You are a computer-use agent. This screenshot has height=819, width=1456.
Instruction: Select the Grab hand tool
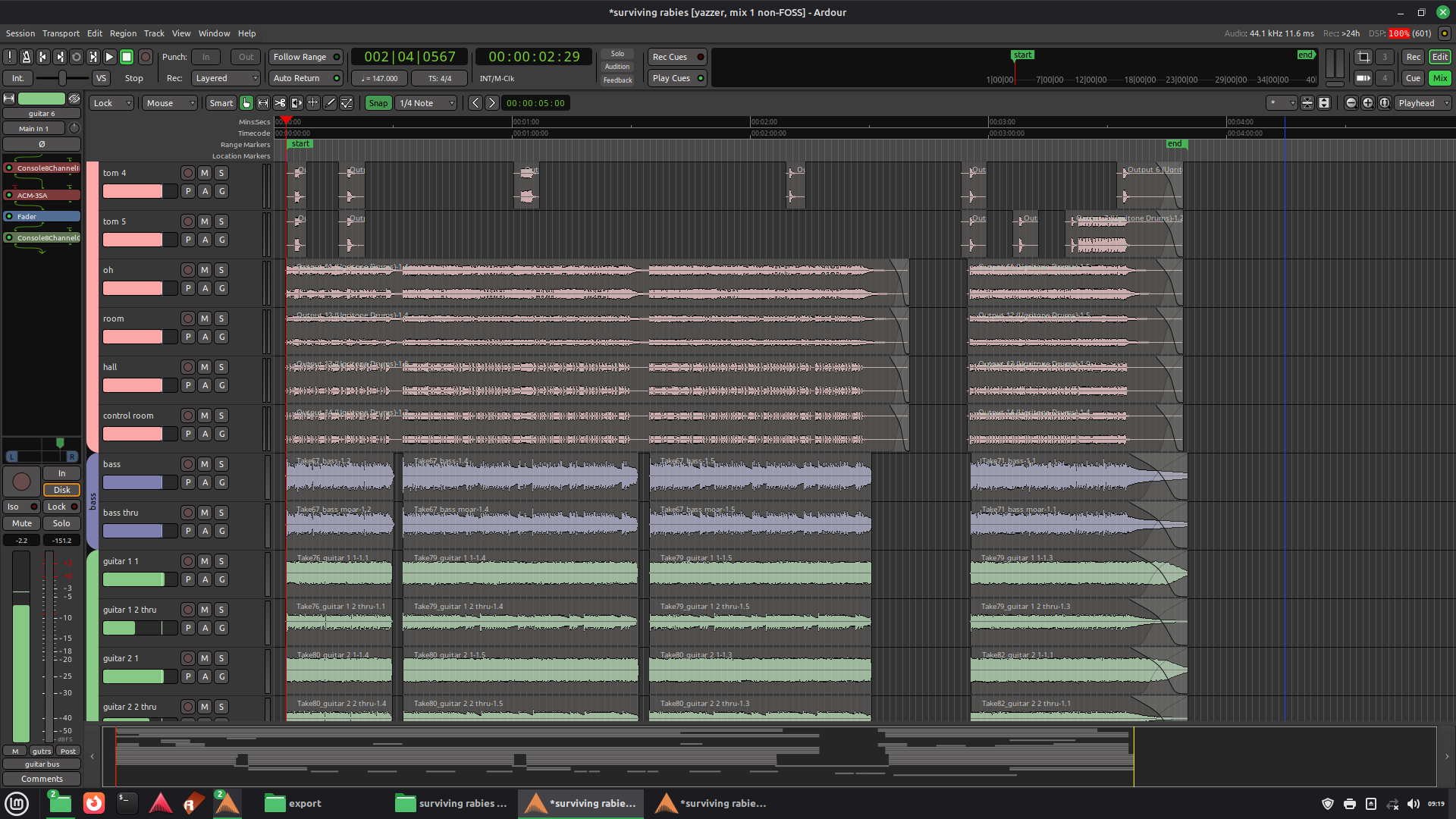click(246, 103)
